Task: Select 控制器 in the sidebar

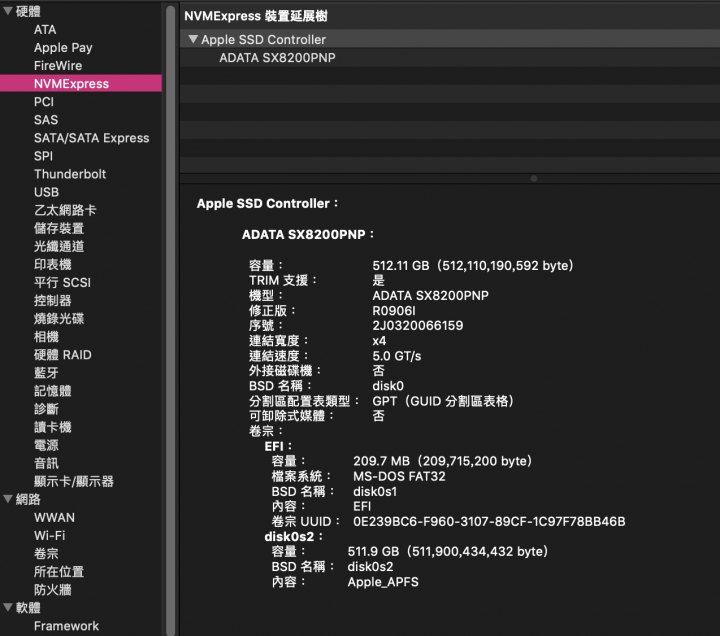Action: [52, 301]
